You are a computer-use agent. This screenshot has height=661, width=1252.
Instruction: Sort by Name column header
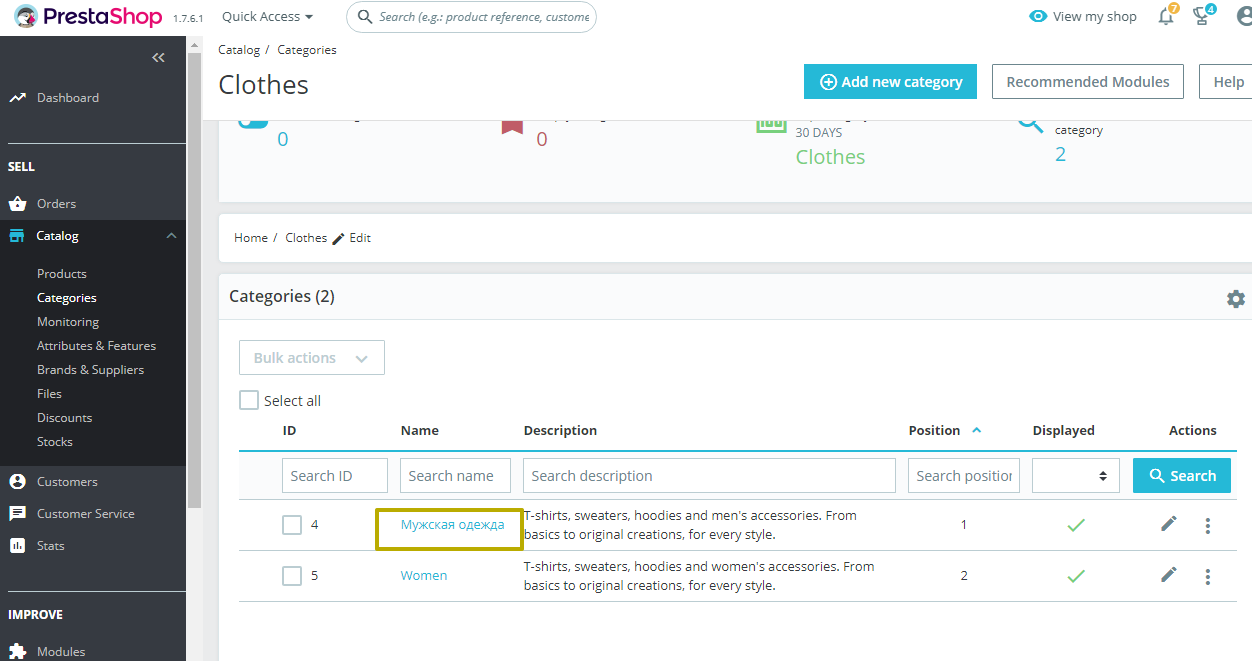click(420, 430)
